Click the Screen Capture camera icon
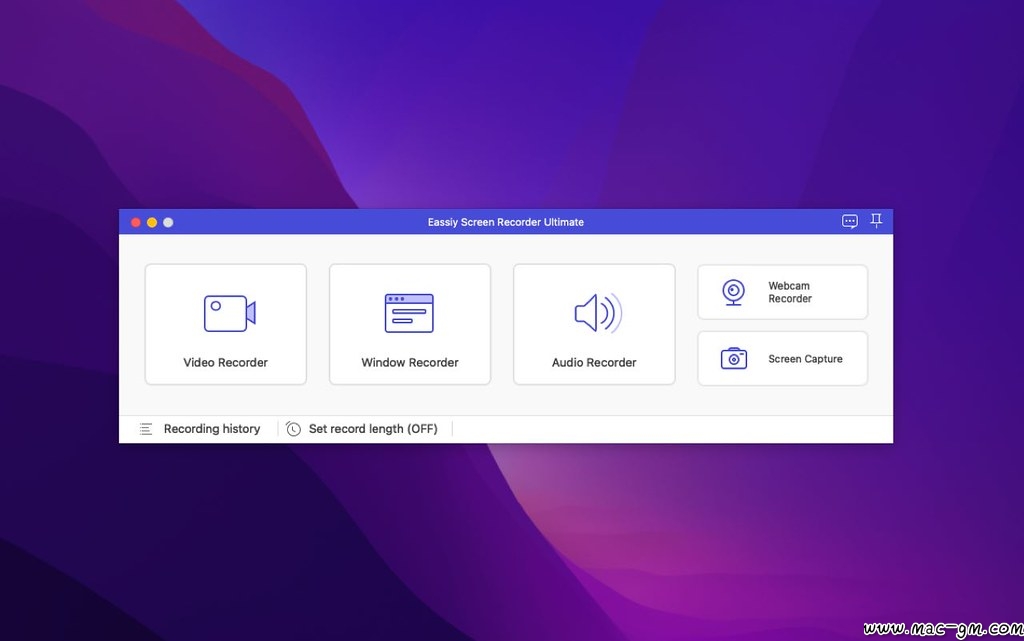This screenshot has height=641, width=1024. coord(734,358)
